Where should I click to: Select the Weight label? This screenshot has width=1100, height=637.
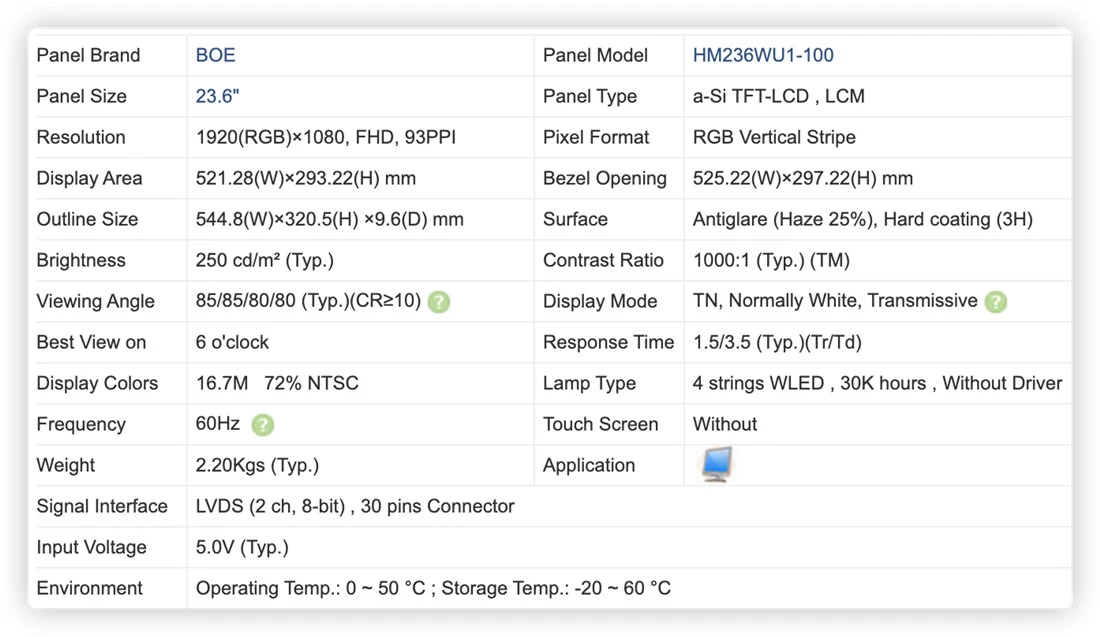65,465
